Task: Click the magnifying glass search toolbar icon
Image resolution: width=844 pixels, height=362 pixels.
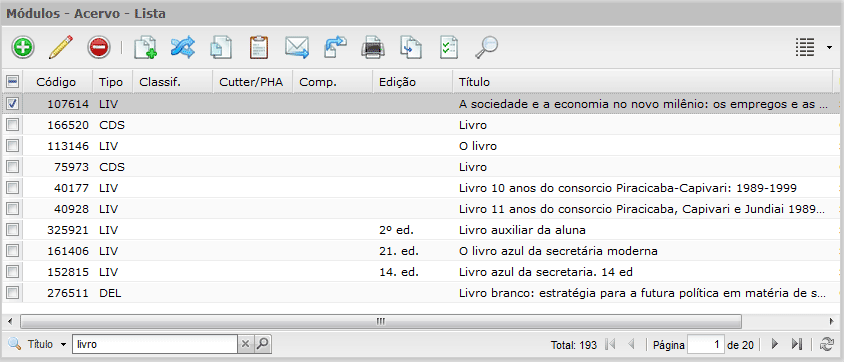Action: pyautogui.click(x=487, y=47)
